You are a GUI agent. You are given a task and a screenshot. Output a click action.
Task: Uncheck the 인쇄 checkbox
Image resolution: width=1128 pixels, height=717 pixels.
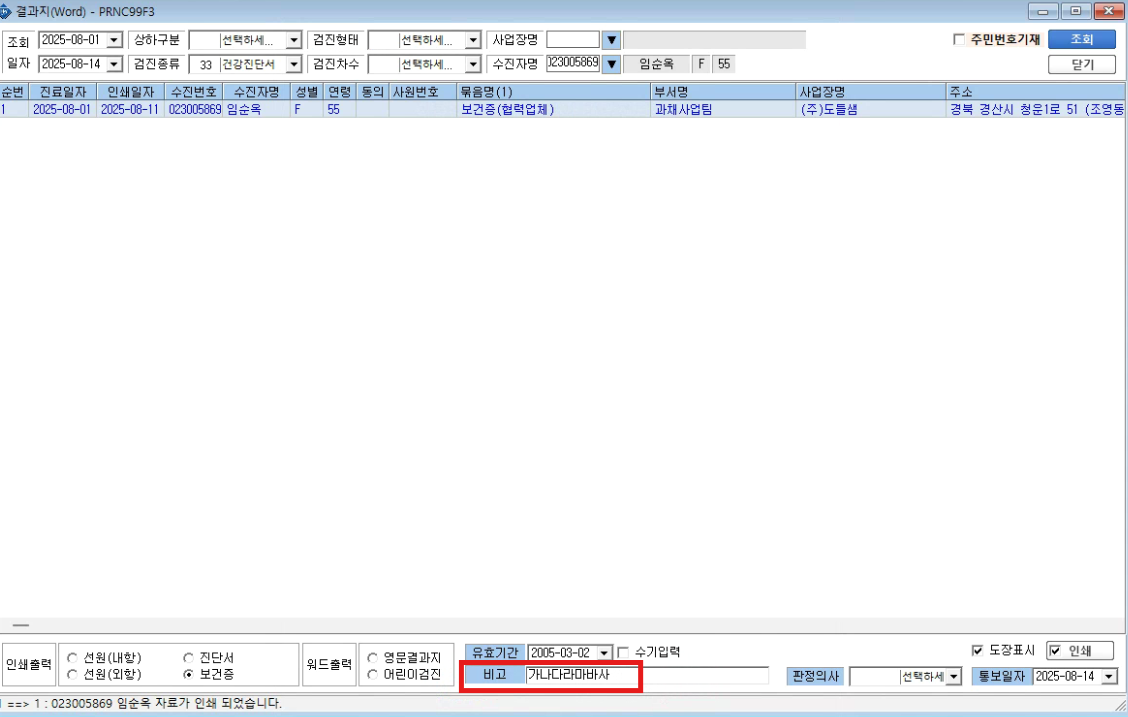coord(1055,651)
